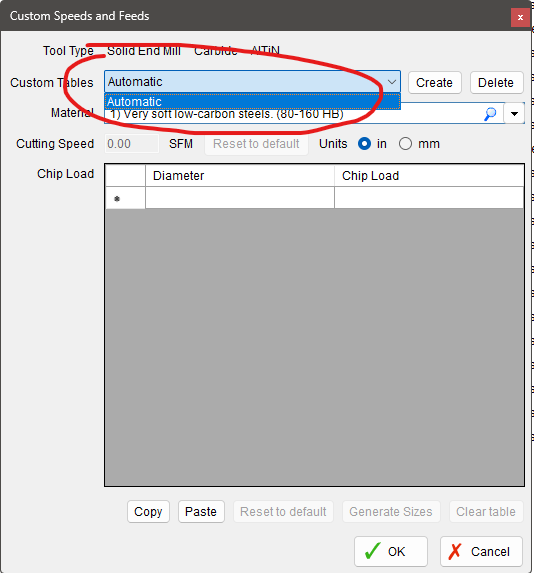Screen dimensions: 534x573
Task: Click the empty Chip Load cell
Action: 429,198
